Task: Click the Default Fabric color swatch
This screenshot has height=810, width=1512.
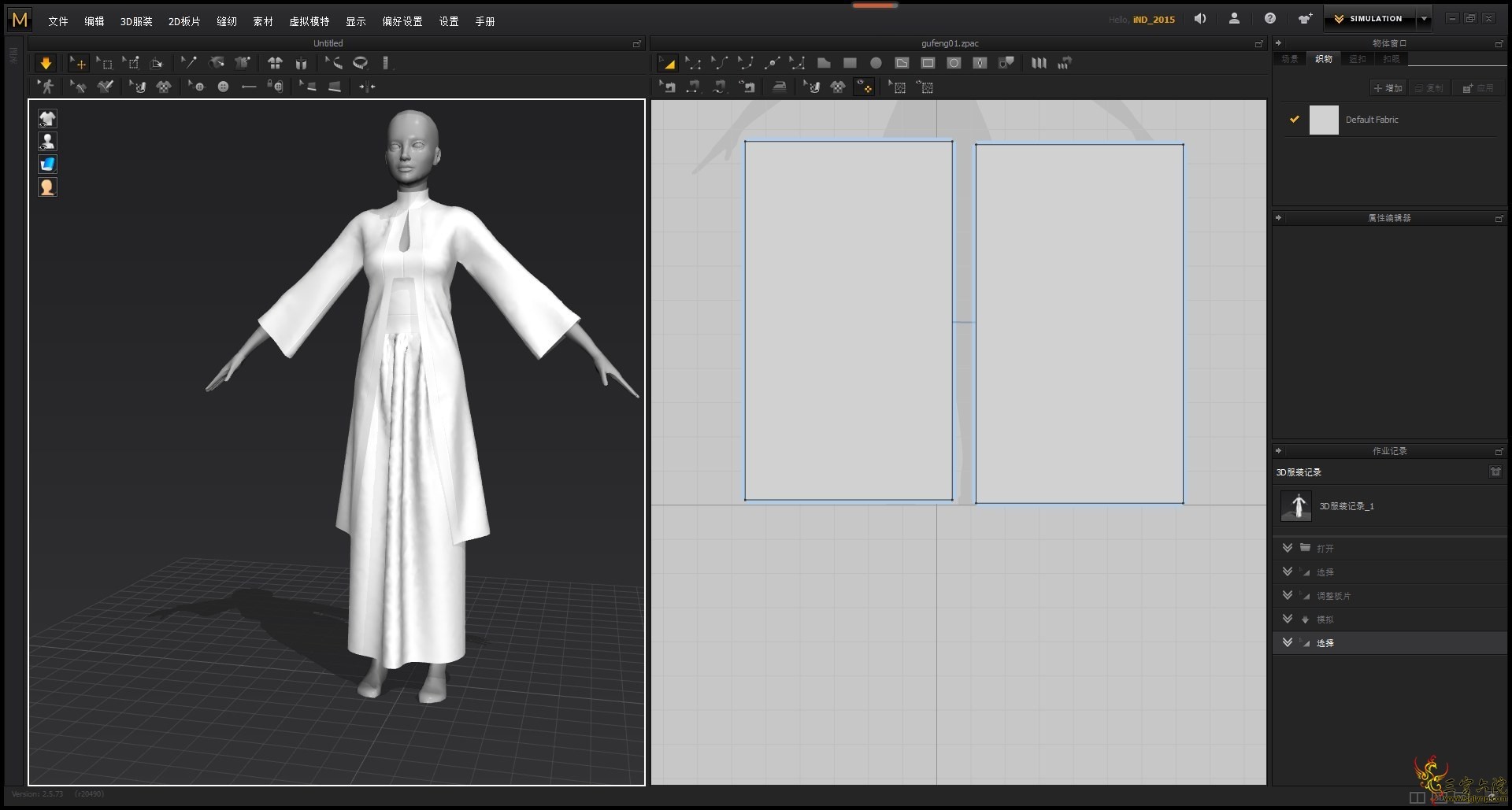Action: [1324, 120]
